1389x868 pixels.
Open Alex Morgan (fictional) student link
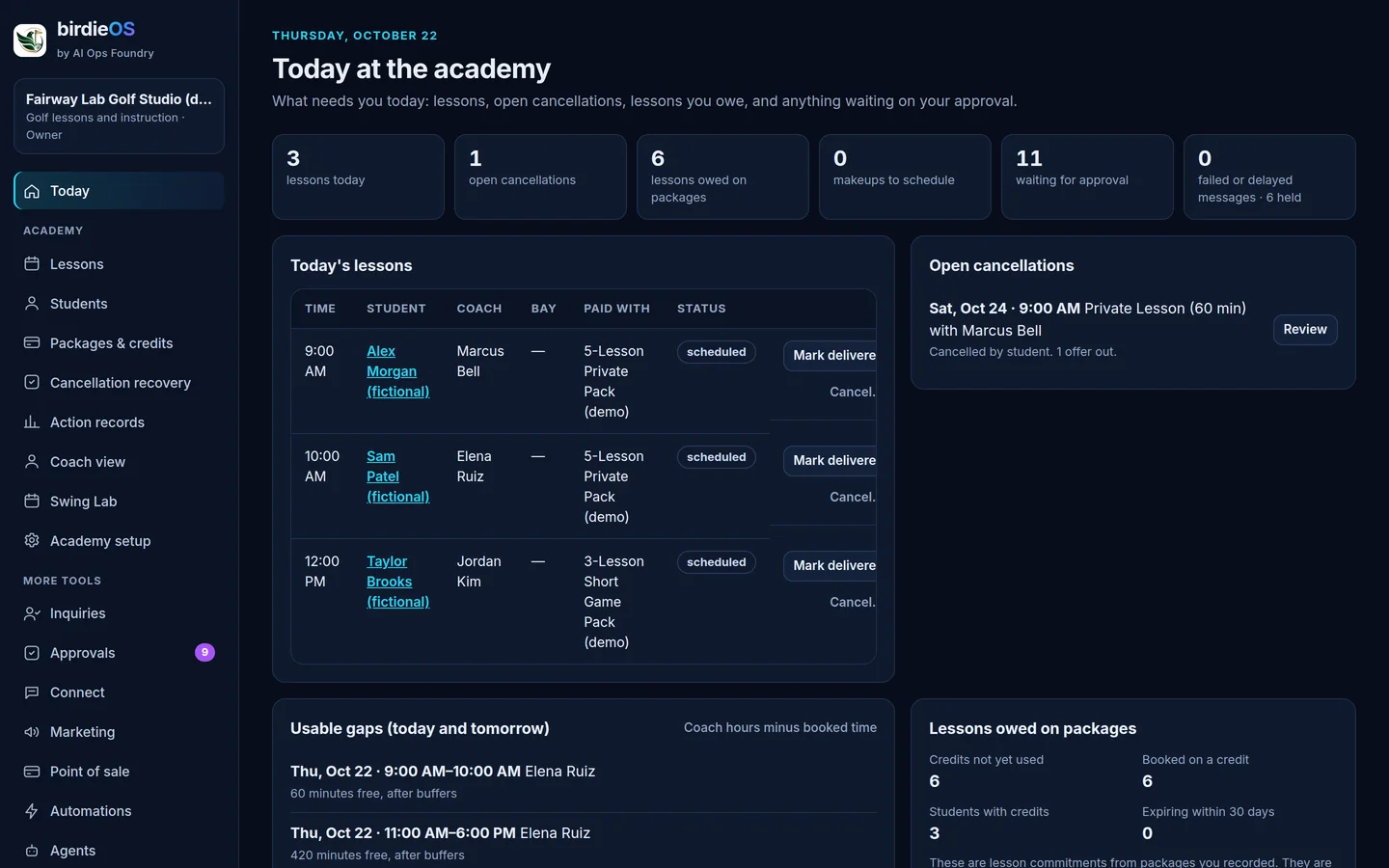coord(397,371)
